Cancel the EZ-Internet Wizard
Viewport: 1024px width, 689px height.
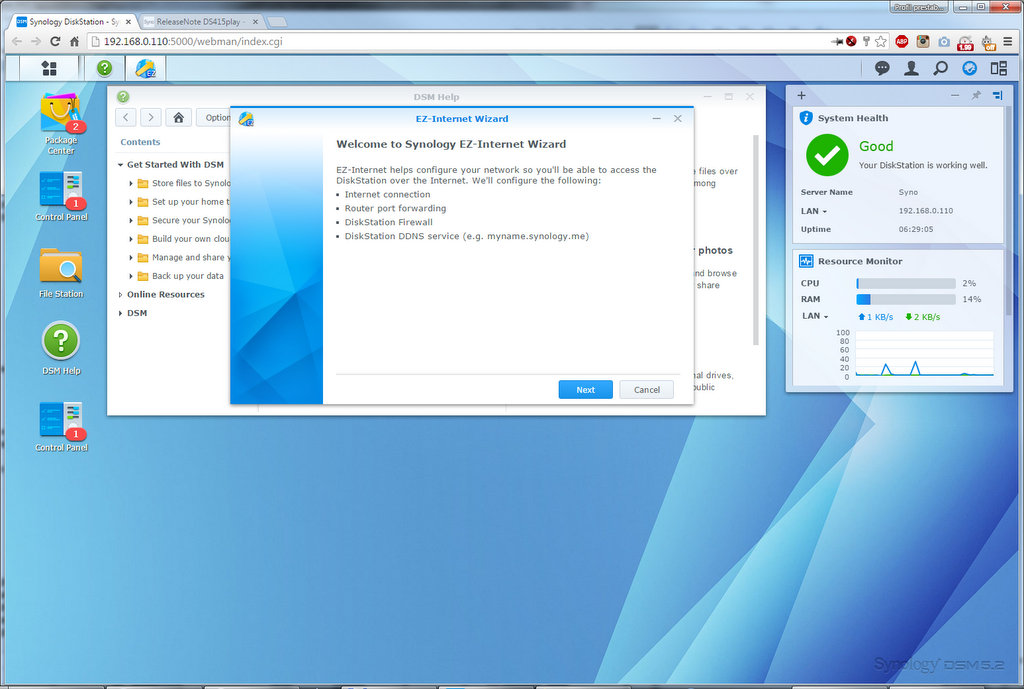click(x=647, y=389)
